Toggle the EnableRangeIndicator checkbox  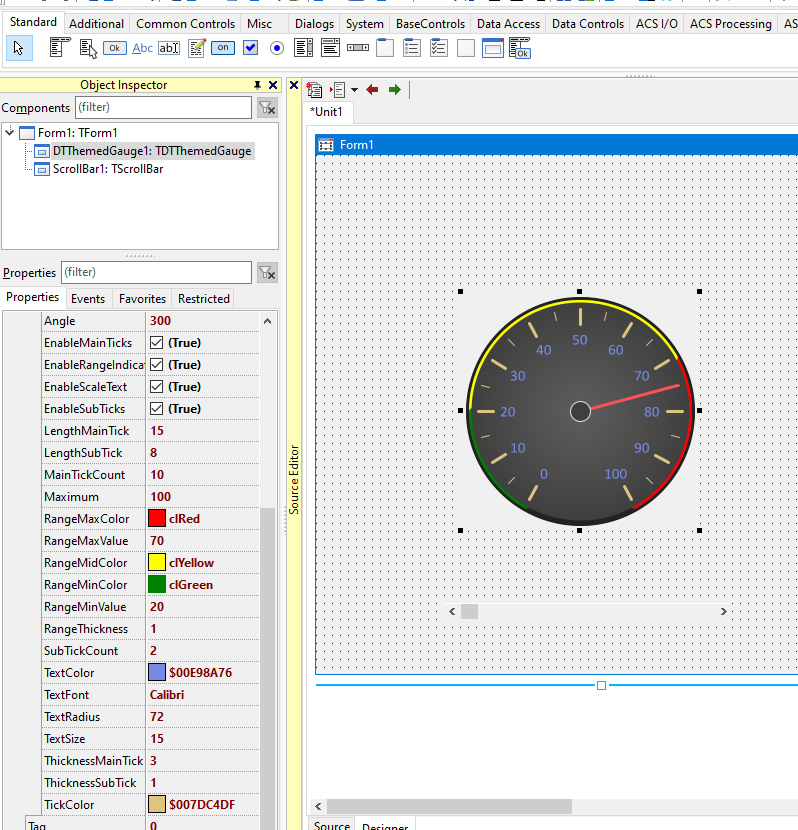[156, 365]
